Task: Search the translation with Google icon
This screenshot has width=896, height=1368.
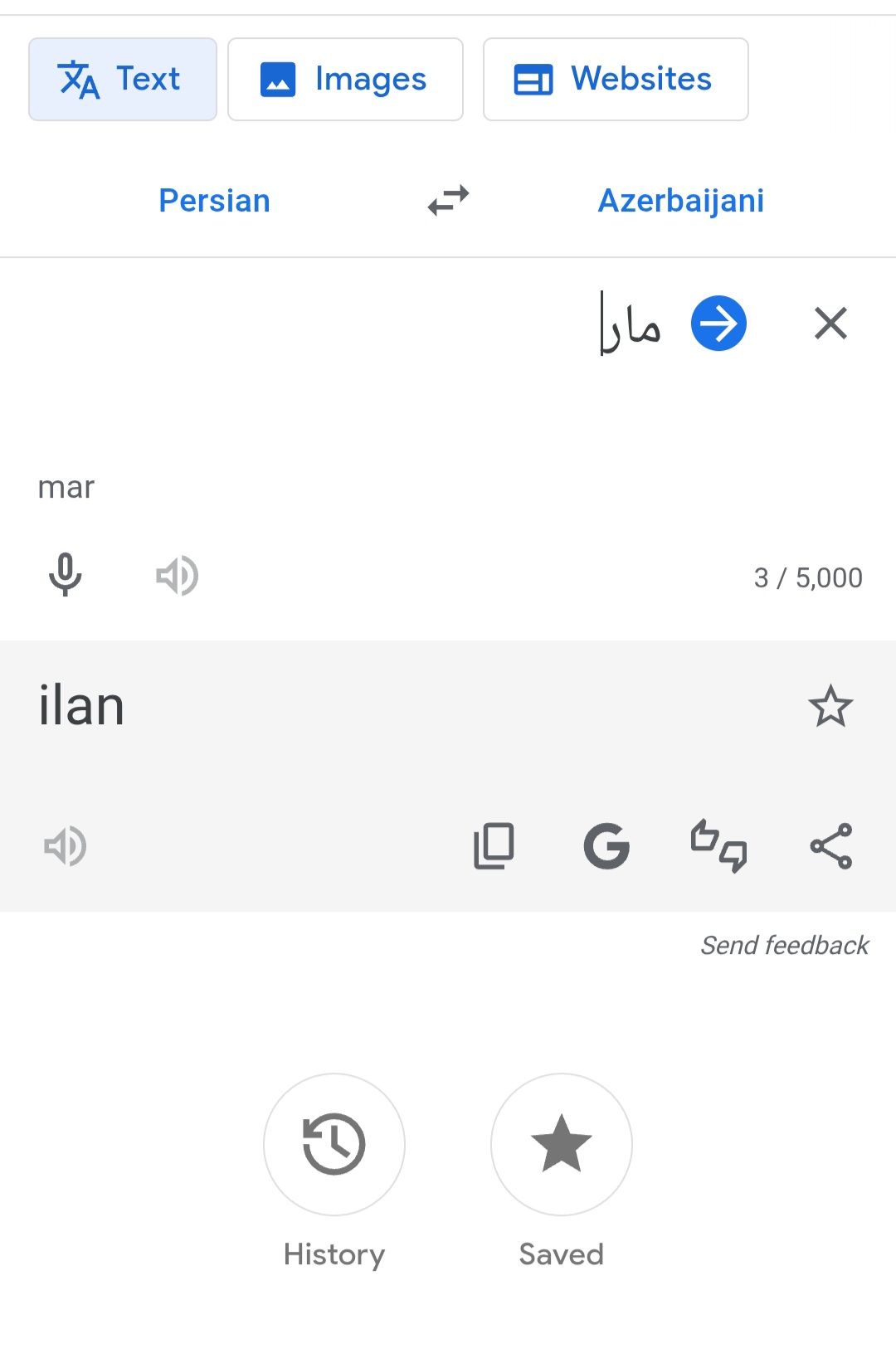Action: pyautogui.click(x=606, y=846)
